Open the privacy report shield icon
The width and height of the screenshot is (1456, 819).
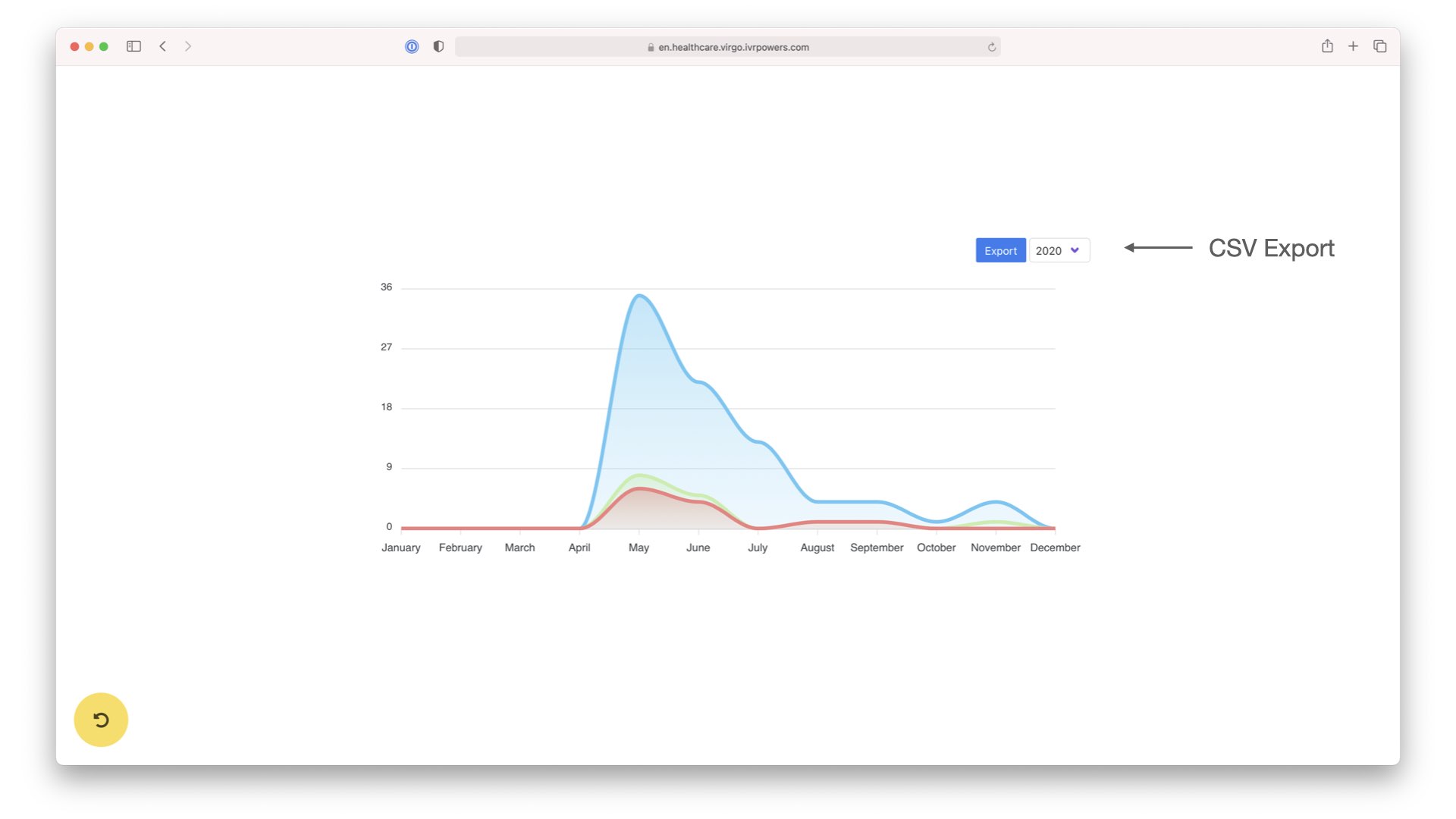438,46
